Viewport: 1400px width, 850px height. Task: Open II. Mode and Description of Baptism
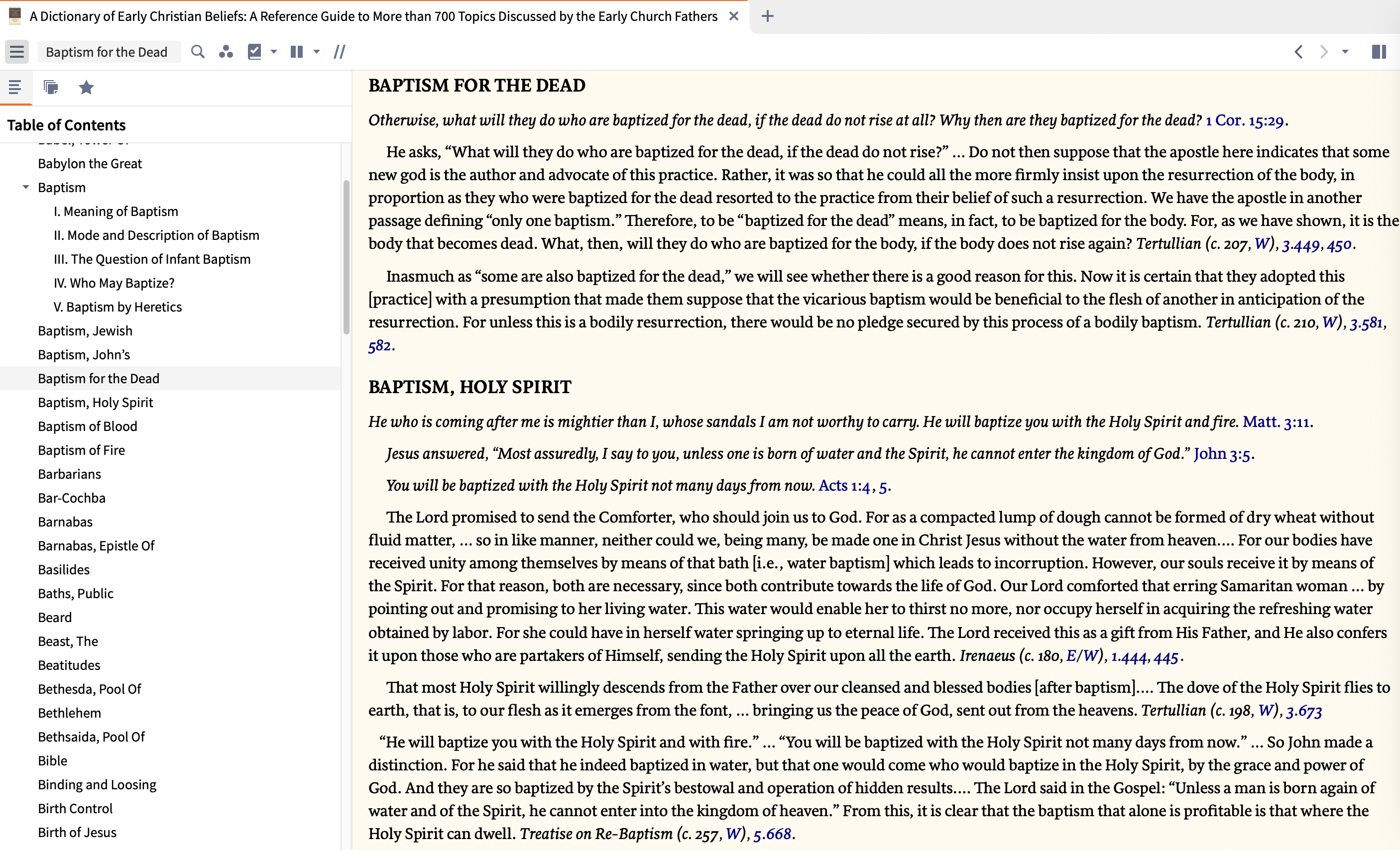[156, 235]
